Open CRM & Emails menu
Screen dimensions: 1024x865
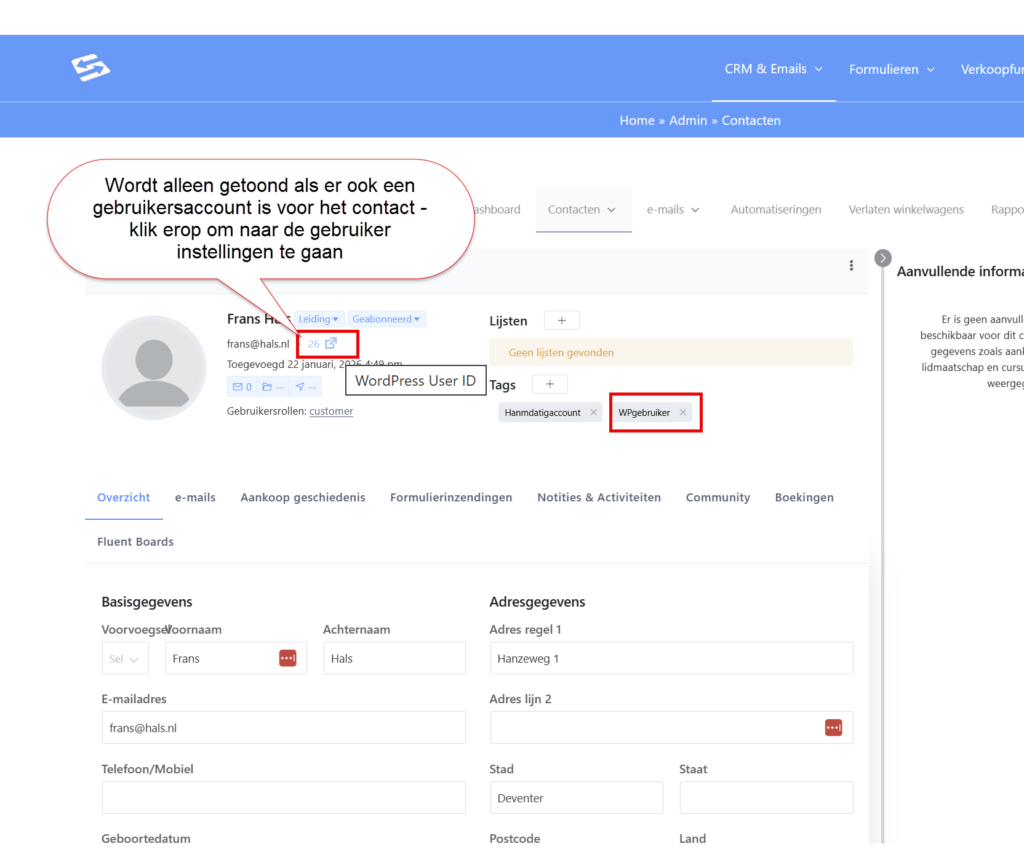tap(773, 69)
